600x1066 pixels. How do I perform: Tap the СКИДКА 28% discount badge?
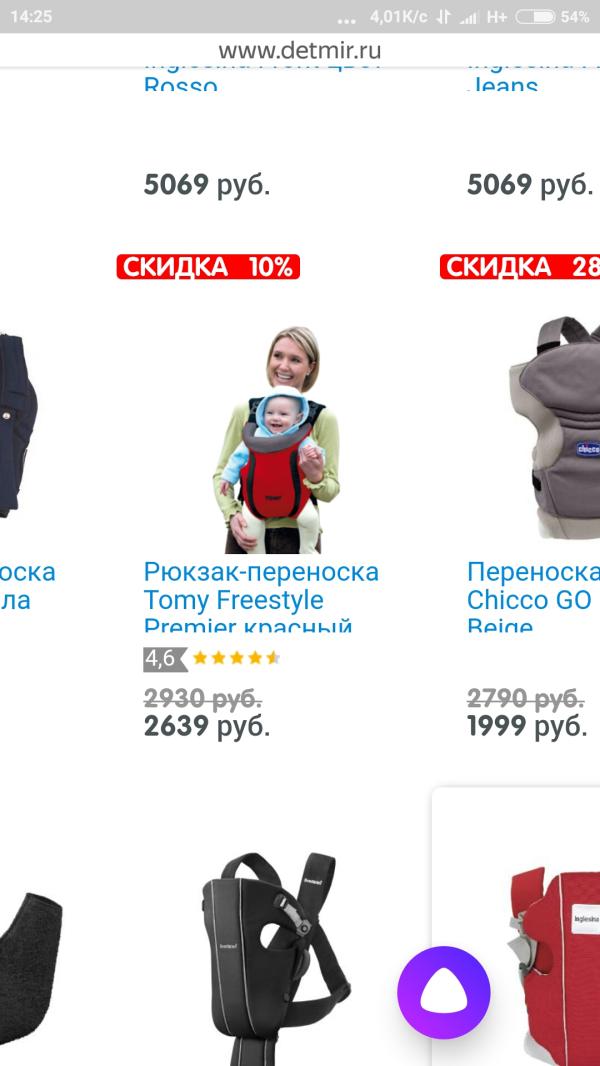click(520, 266)
